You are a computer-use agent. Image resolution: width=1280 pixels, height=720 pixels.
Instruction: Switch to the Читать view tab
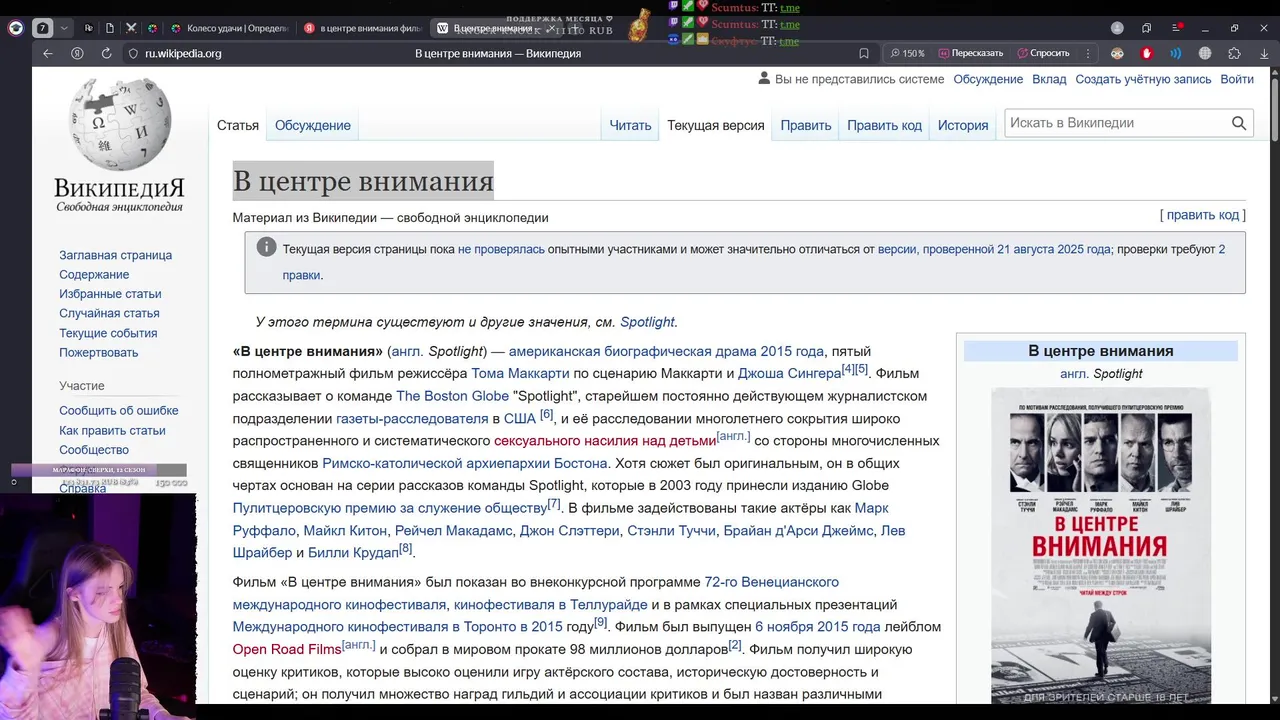click(630, 125)
